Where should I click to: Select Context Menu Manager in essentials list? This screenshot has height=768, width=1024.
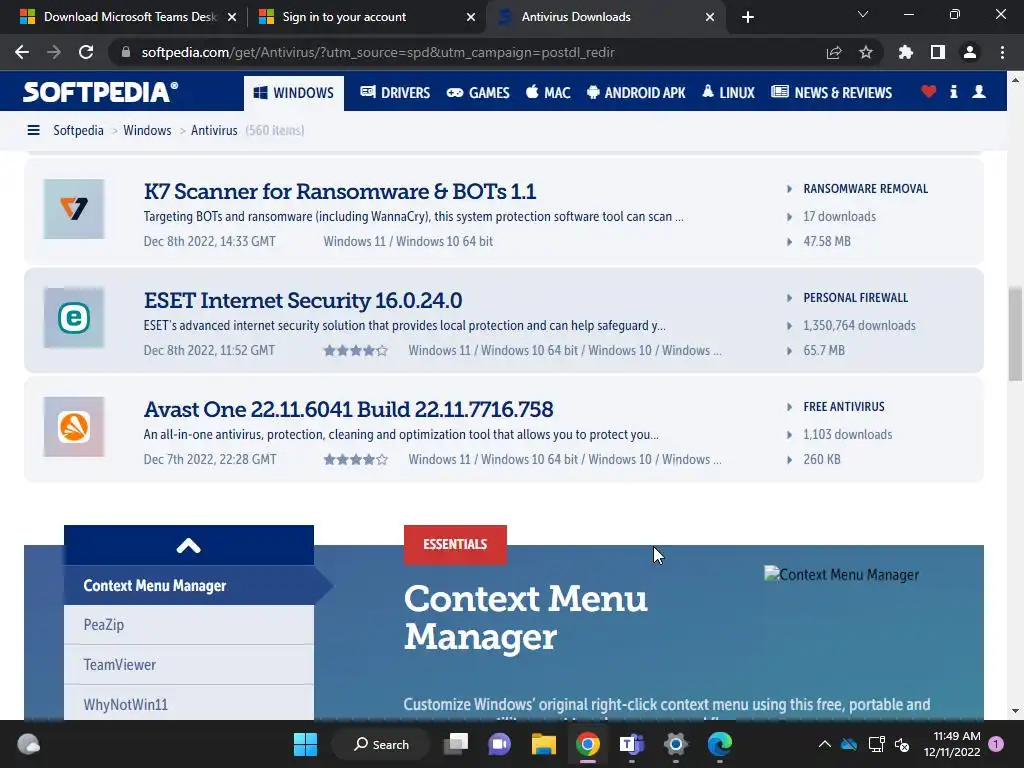pos(189,585)
